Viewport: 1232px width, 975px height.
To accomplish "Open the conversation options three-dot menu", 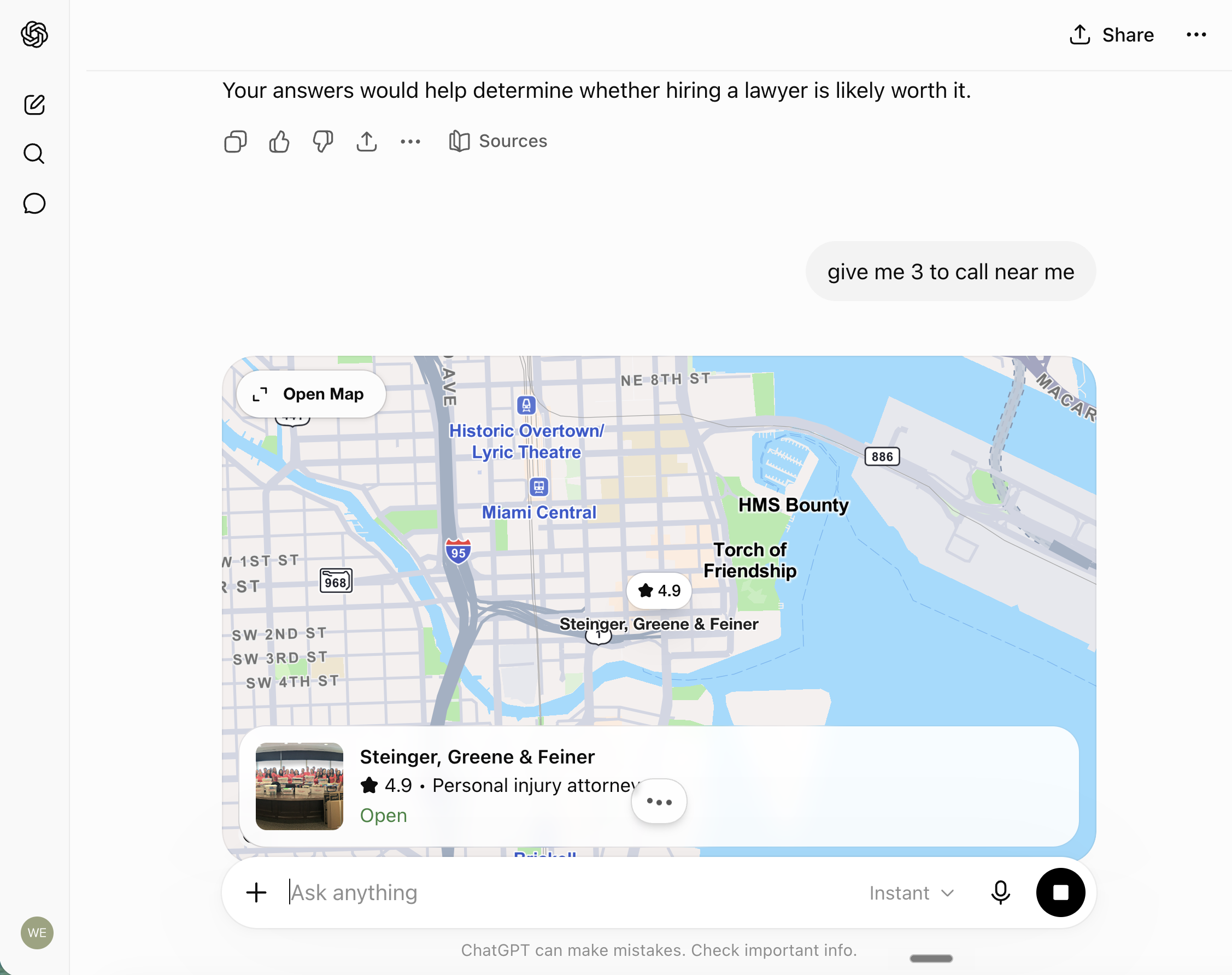I will coord(1196,35).
